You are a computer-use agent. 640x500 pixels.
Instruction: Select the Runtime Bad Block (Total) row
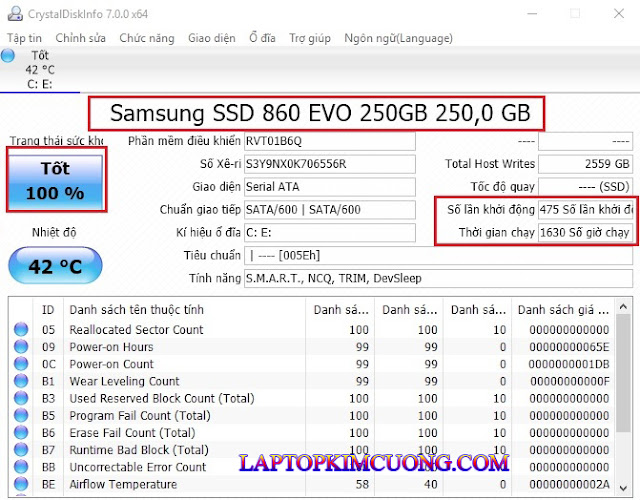point(312,449)
